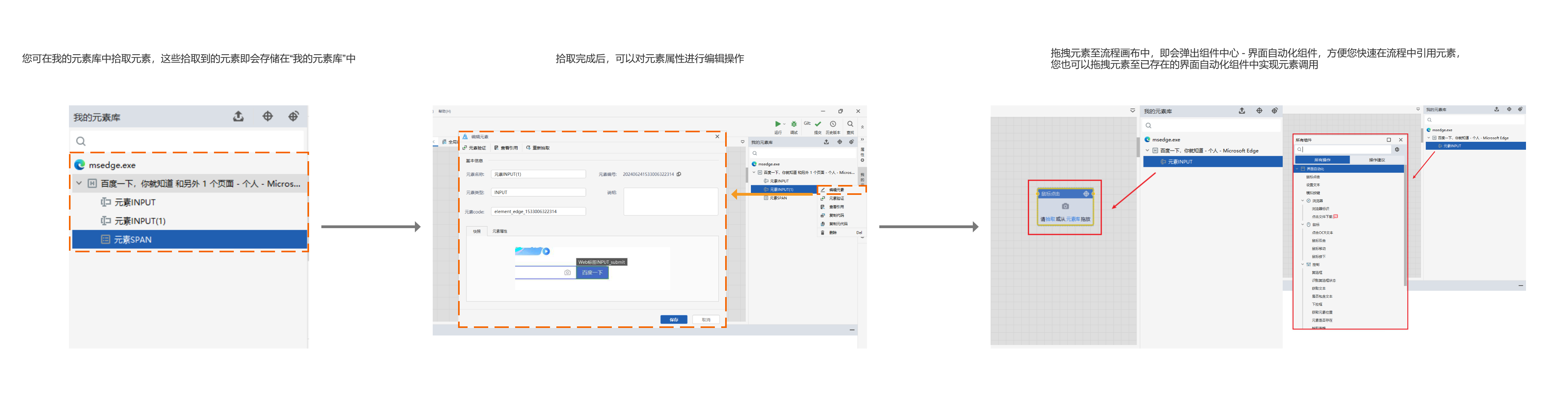Select 点击文件下载 in the component list
This screenshot has width=1568, height=404.
tap(1322, 217)
